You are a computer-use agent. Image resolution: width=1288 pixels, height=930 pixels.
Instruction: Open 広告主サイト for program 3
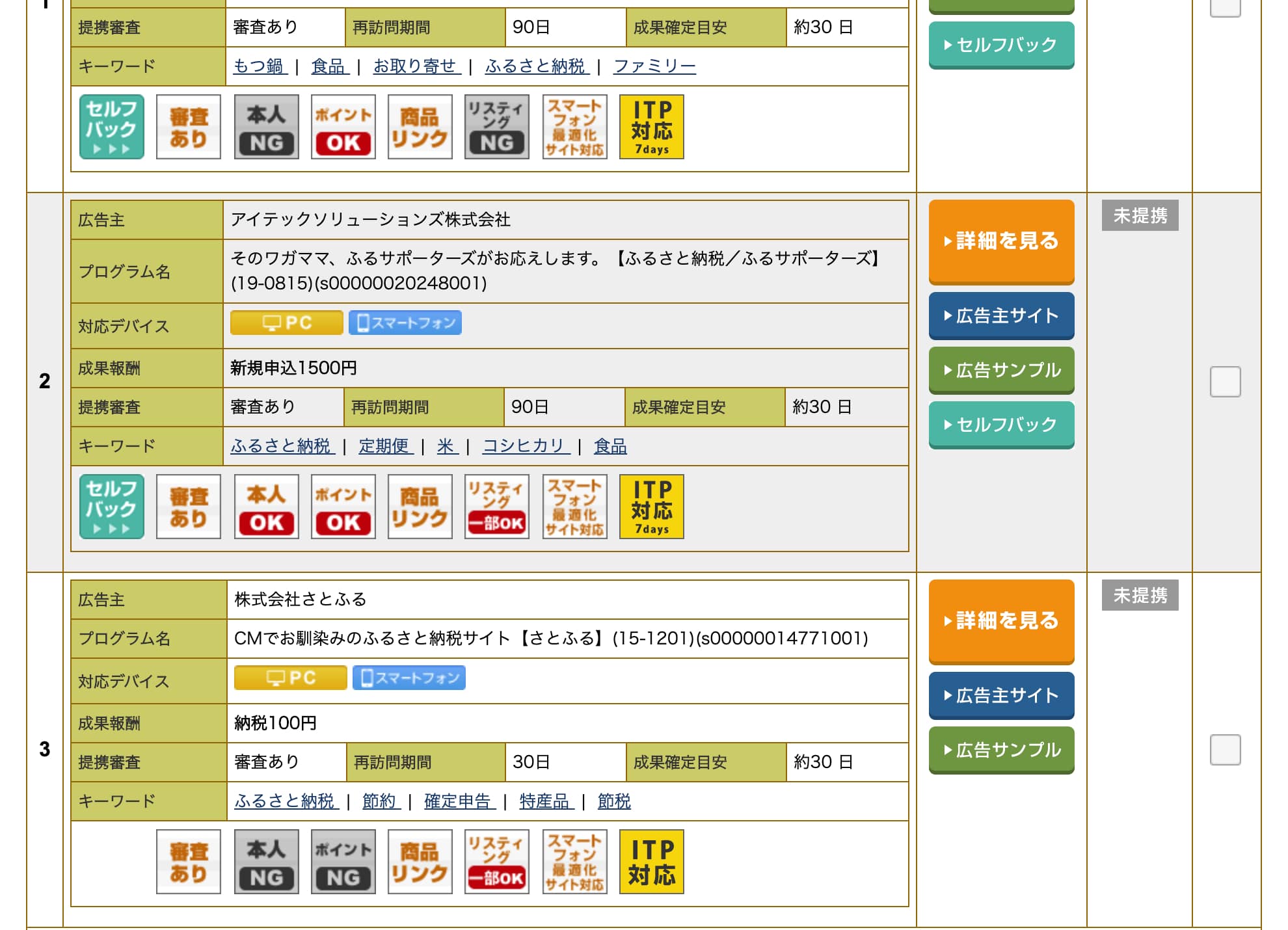1001,696
